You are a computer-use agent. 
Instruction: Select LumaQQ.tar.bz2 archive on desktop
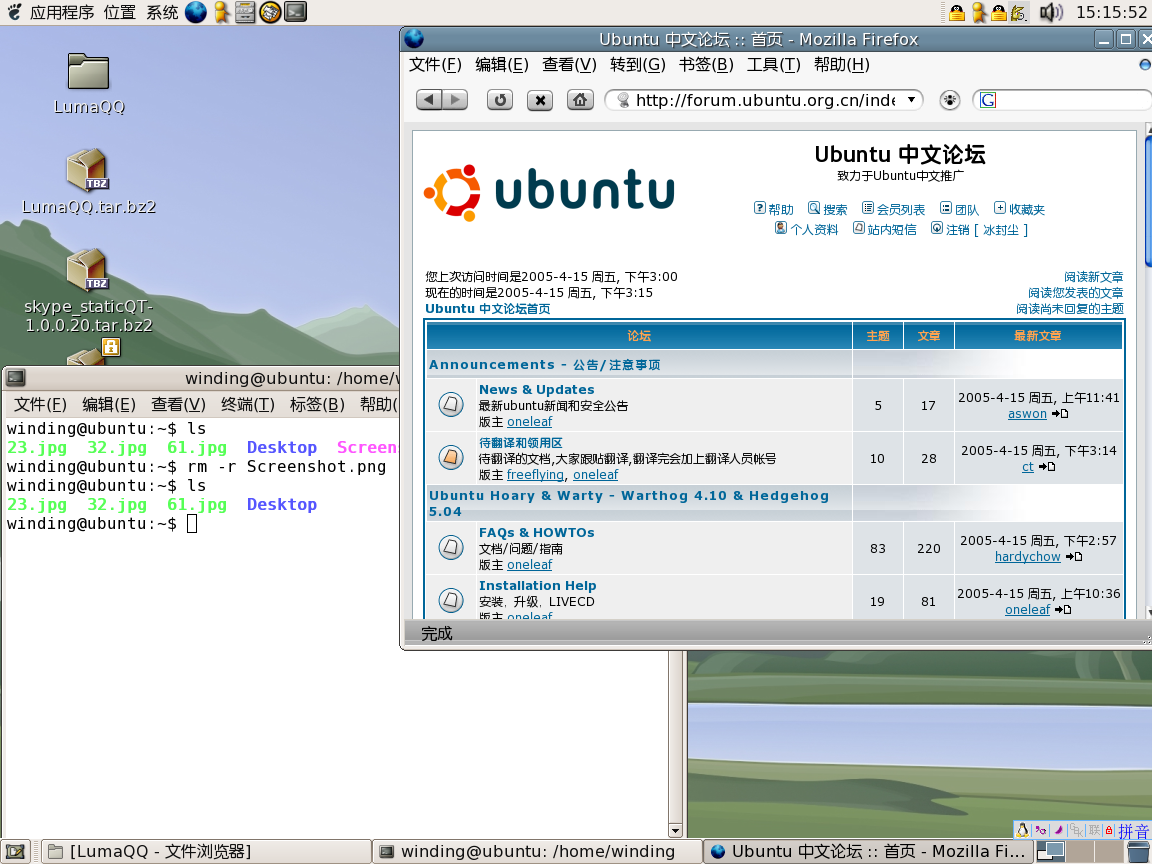point(89,181)
